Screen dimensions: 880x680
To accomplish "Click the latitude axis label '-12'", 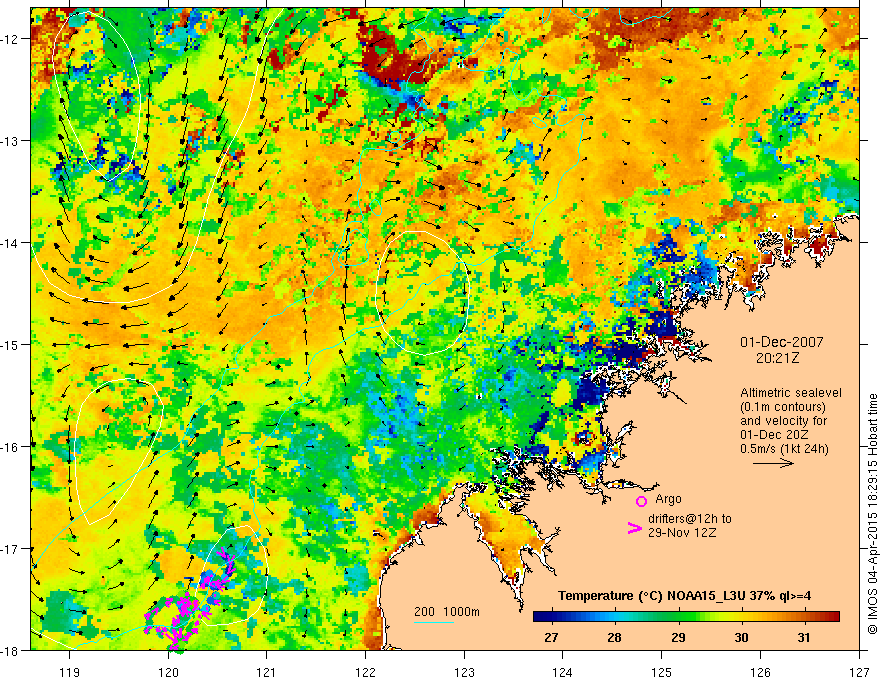I will [11, 39].
